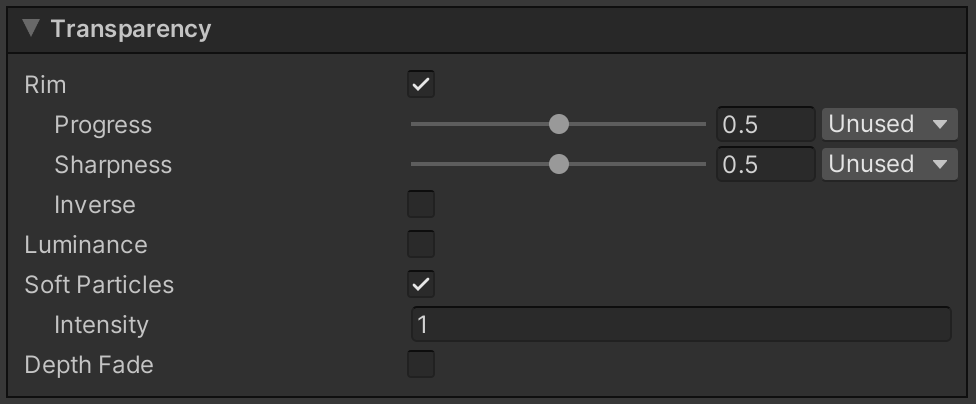Click the Intensity input field

coord(680,325)
